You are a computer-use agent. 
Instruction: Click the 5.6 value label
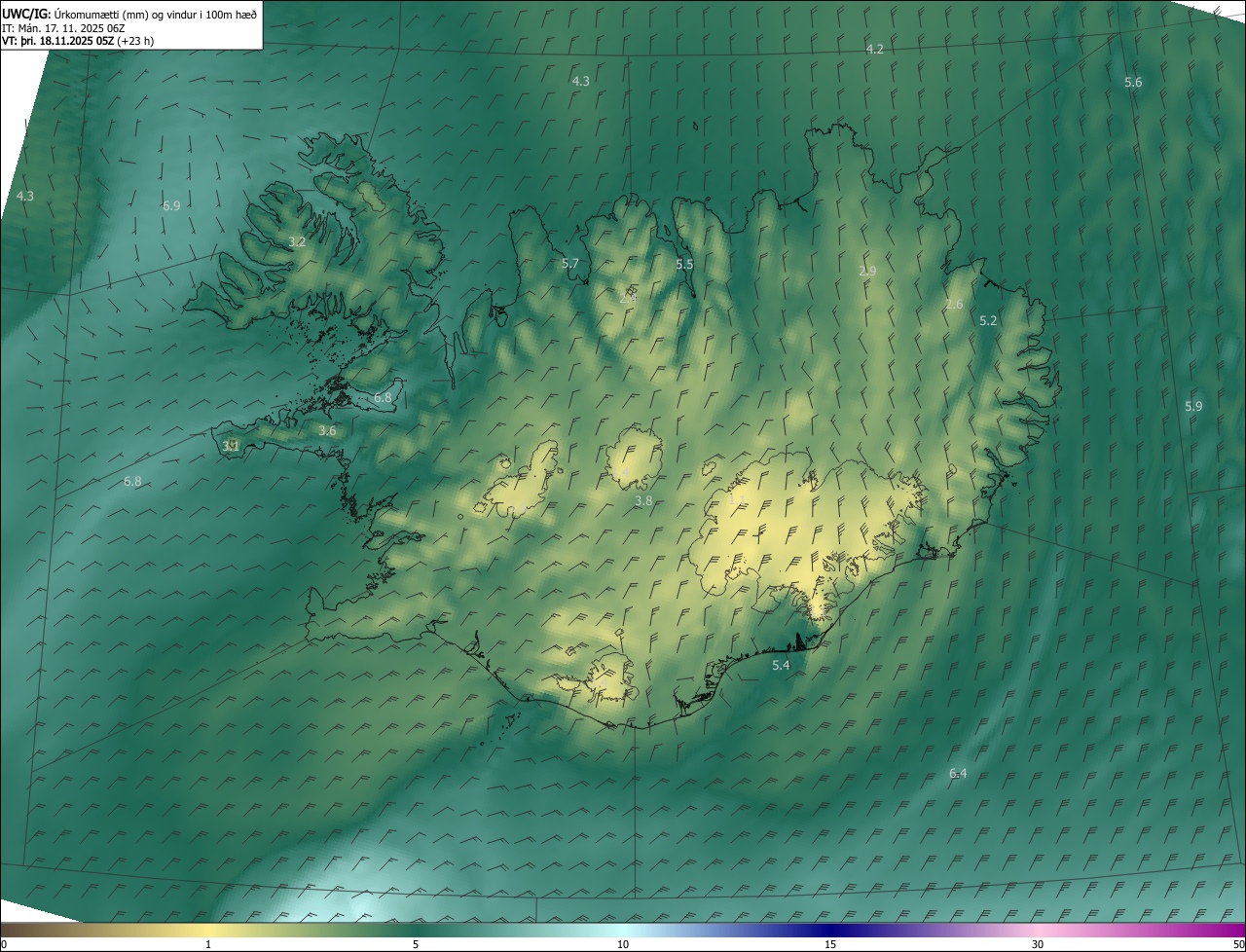[1133, 82]
